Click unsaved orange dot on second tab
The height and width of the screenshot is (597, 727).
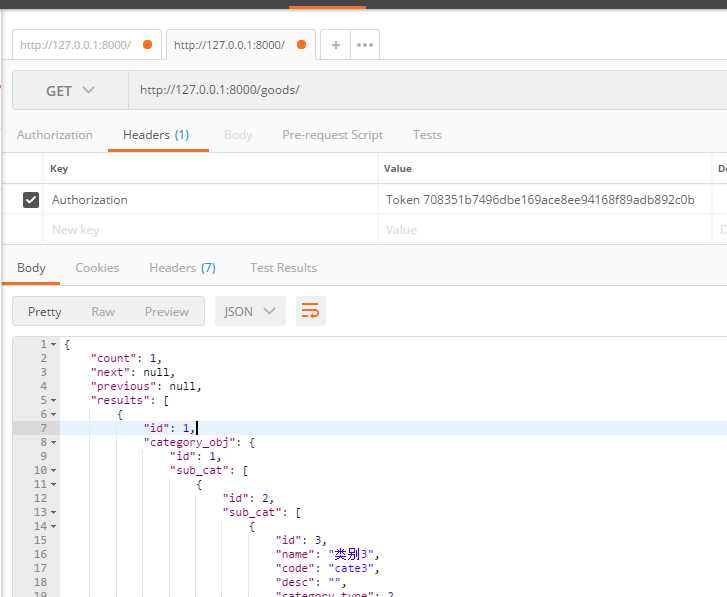click(x=301, y=44)
